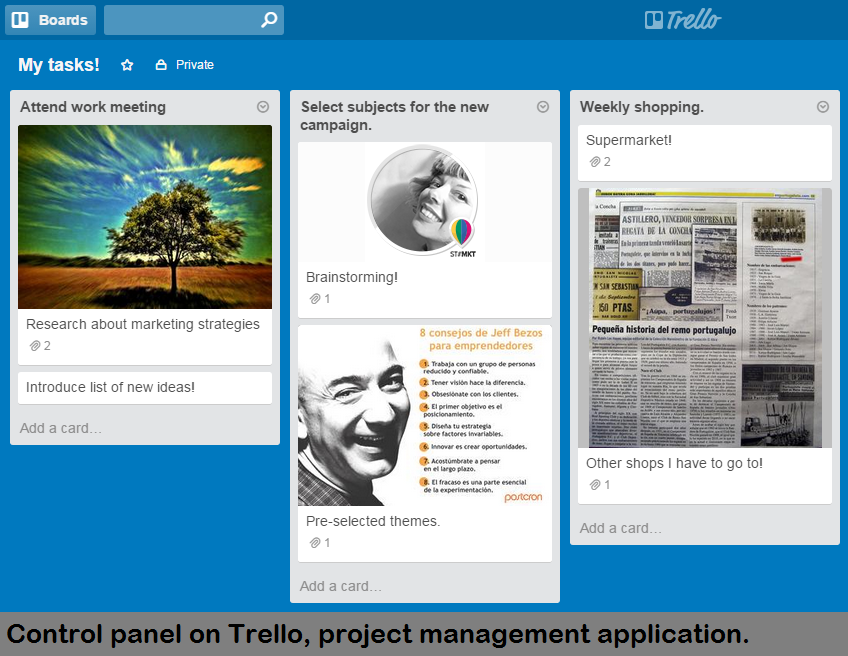Open the Boards menu button

50,20
